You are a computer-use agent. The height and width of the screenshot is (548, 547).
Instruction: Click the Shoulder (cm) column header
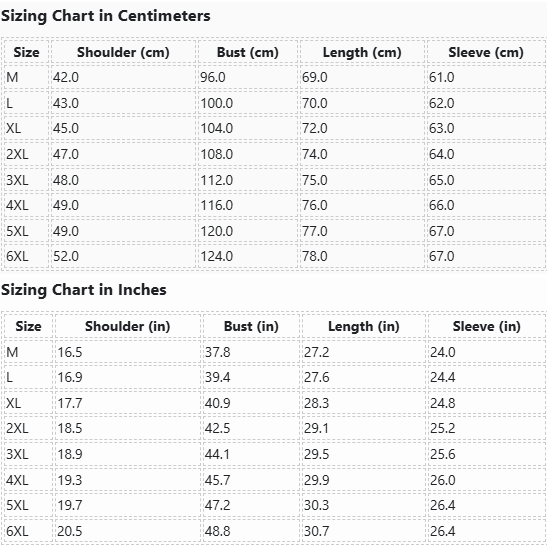tap(123, 52)
